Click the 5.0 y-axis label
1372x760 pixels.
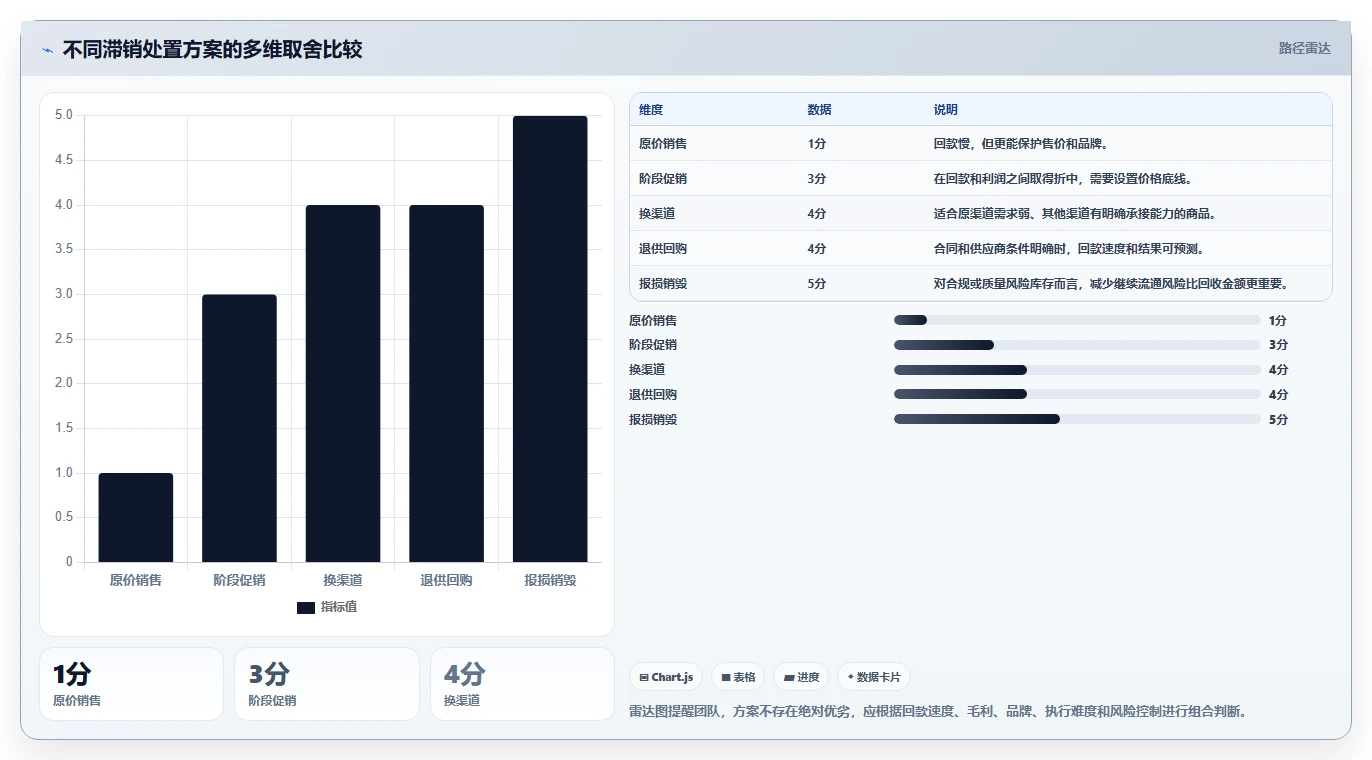point(64,115)
